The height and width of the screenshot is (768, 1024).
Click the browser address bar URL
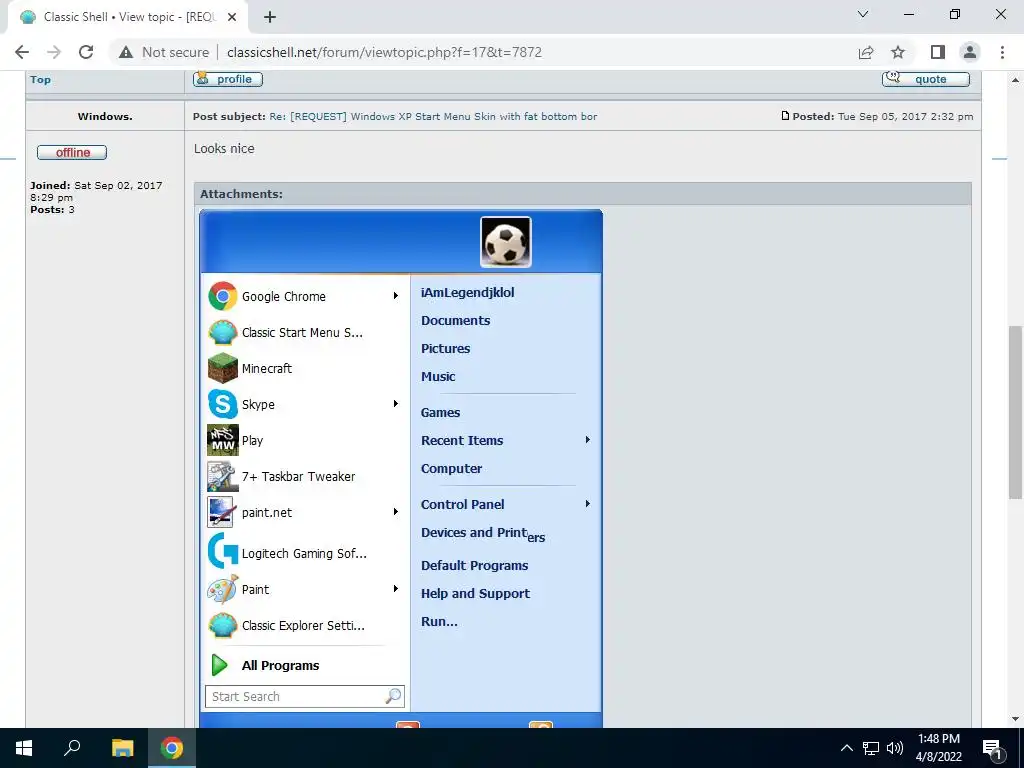pyautogui.click(x=384, y=52)
